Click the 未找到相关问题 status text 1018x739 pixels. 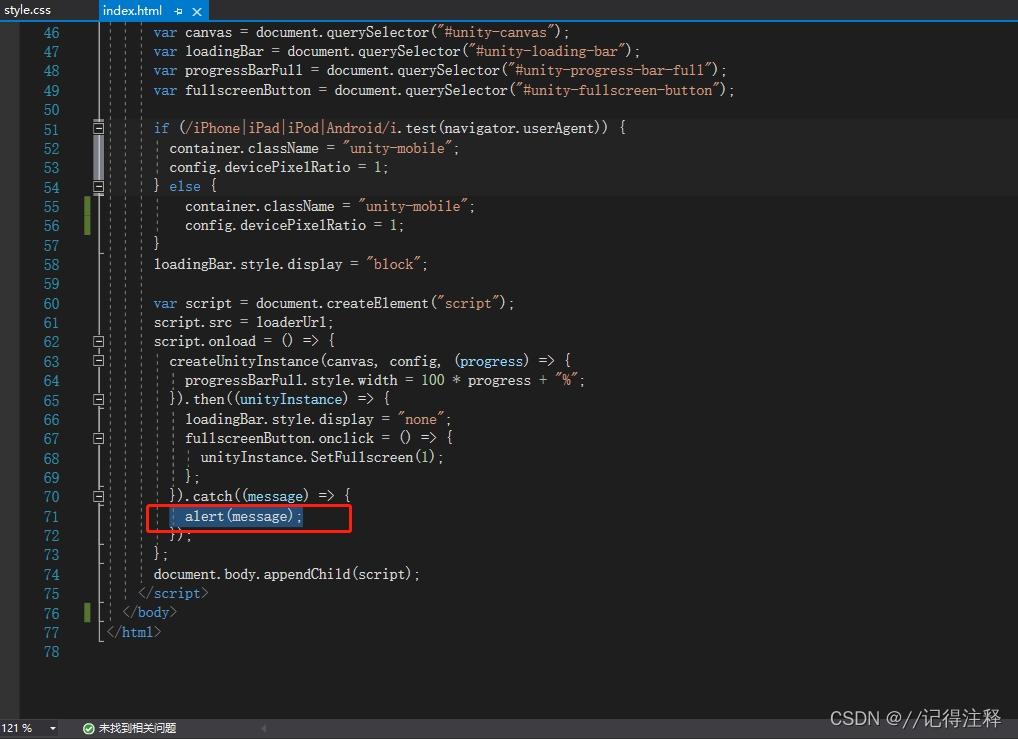coord(138,729)
